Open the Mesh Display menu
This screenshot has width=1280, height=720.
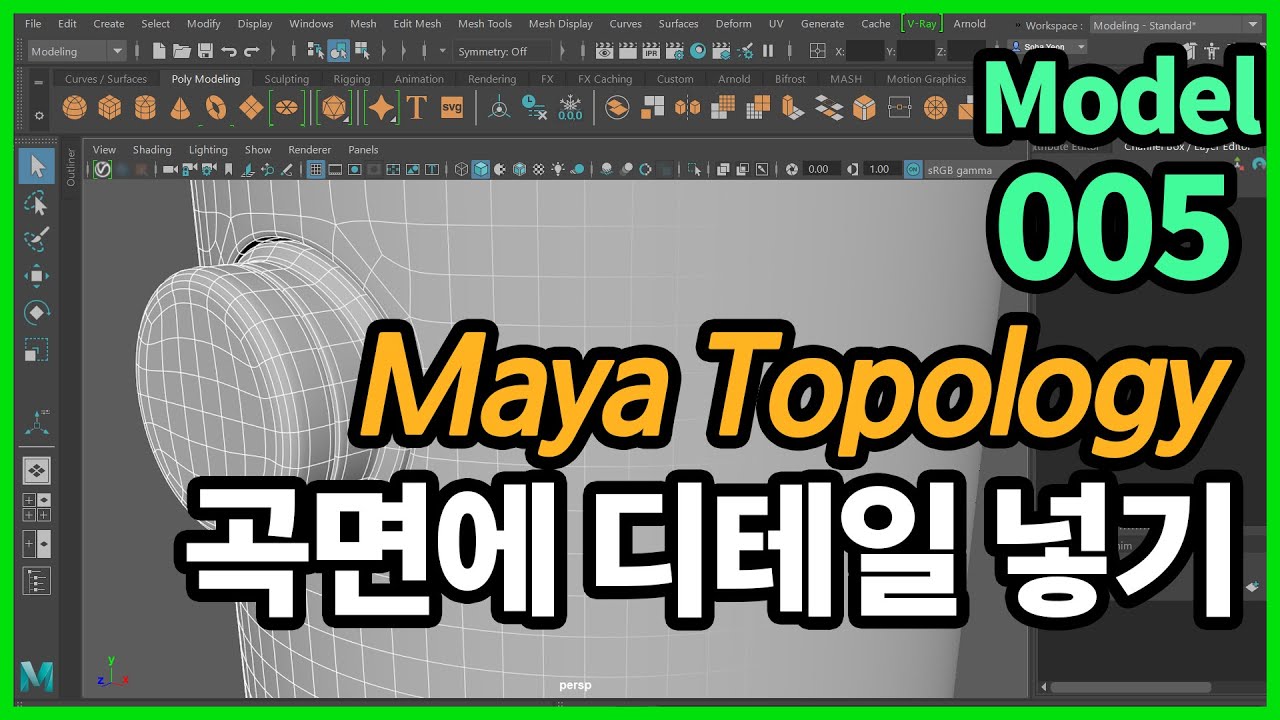pyautogui.click(x=561, y=24)
